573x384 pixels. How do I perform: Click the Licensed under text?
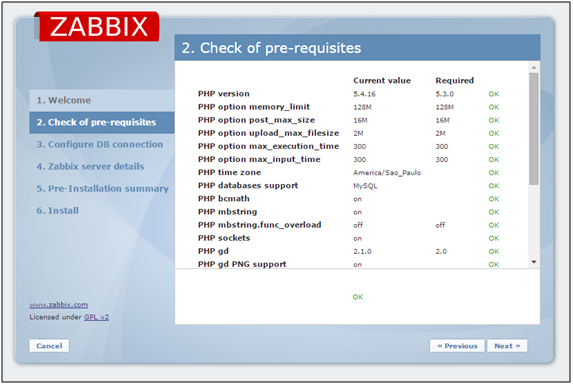[56, 317]
